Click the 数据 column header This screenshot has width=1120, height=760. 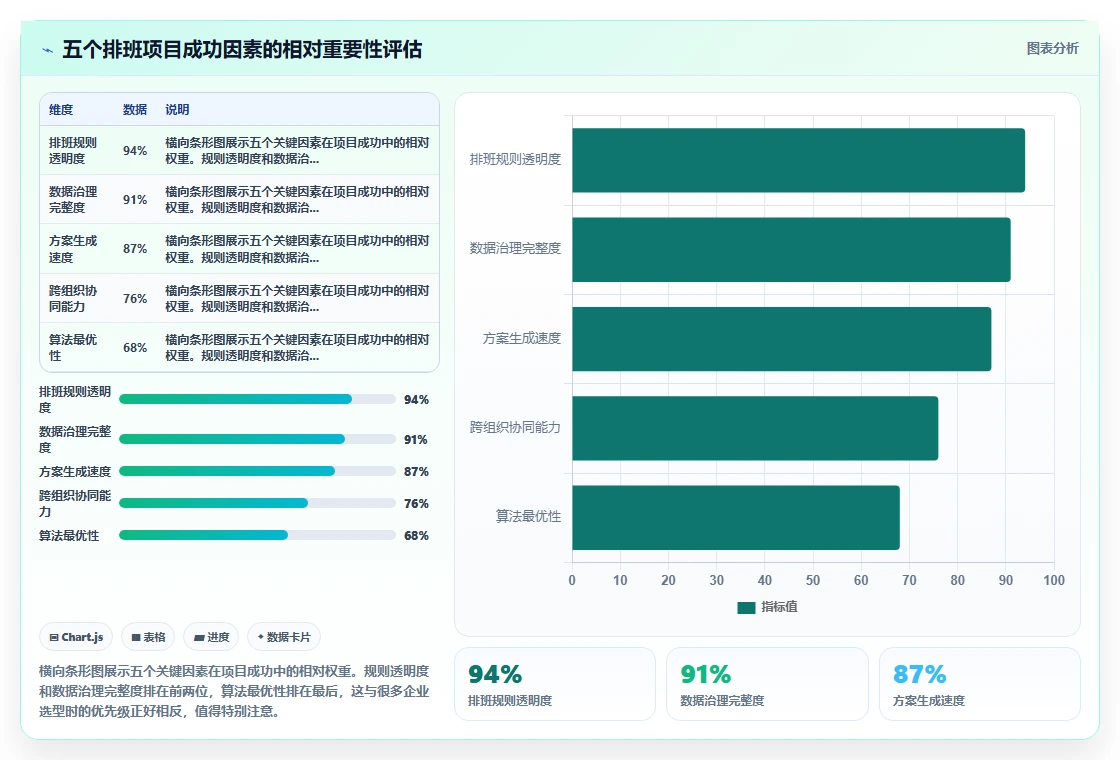(x=134, y=110)
